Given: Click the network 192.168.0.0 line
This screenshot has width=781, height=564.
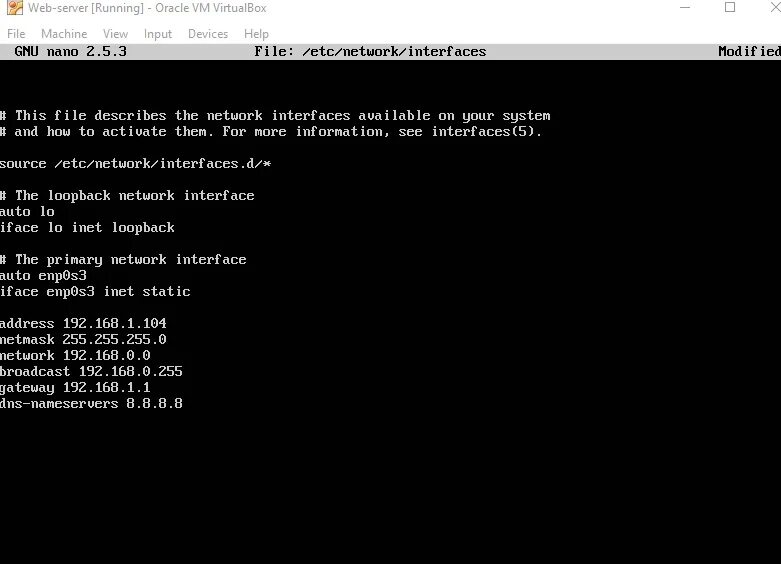Looking at the screenshot, I should click(x=75, y=355).
